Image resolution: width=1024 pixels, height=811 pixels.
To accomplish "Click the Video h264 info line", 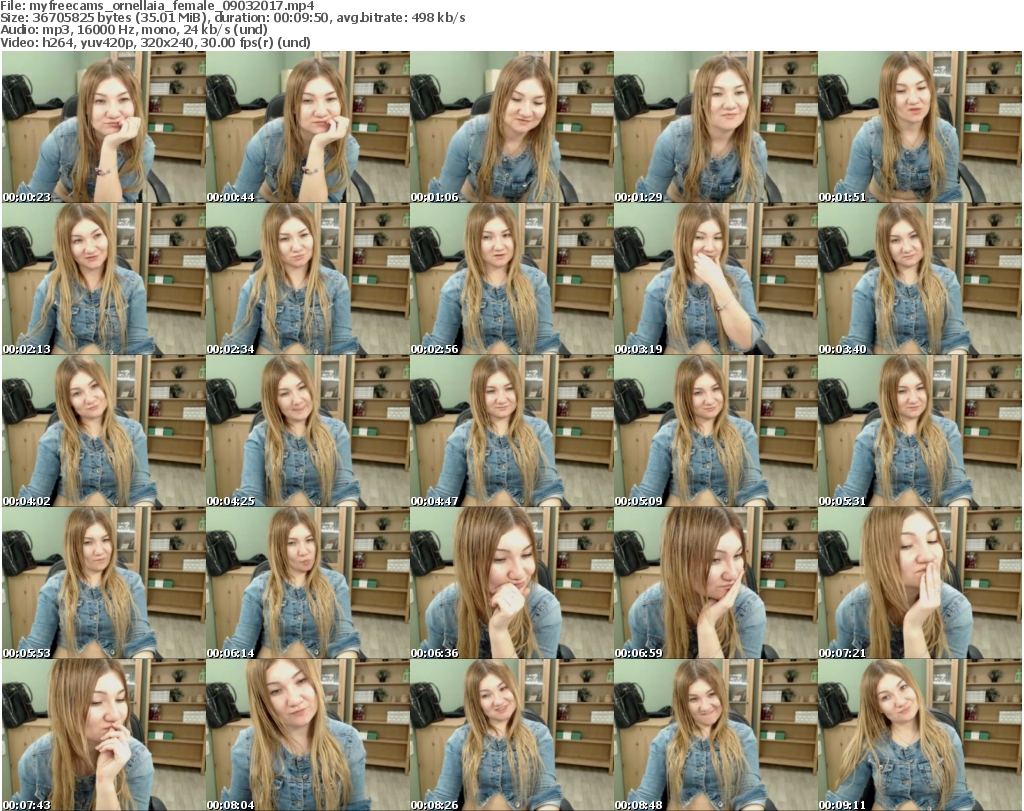I will click(x=155, y=42).
